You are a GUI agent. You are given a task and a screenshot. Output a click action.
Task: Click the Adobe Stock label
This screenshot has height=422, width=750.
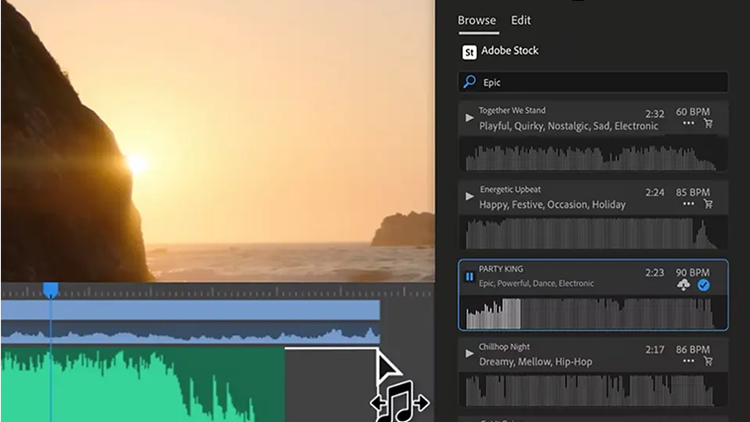pos(509,50)
